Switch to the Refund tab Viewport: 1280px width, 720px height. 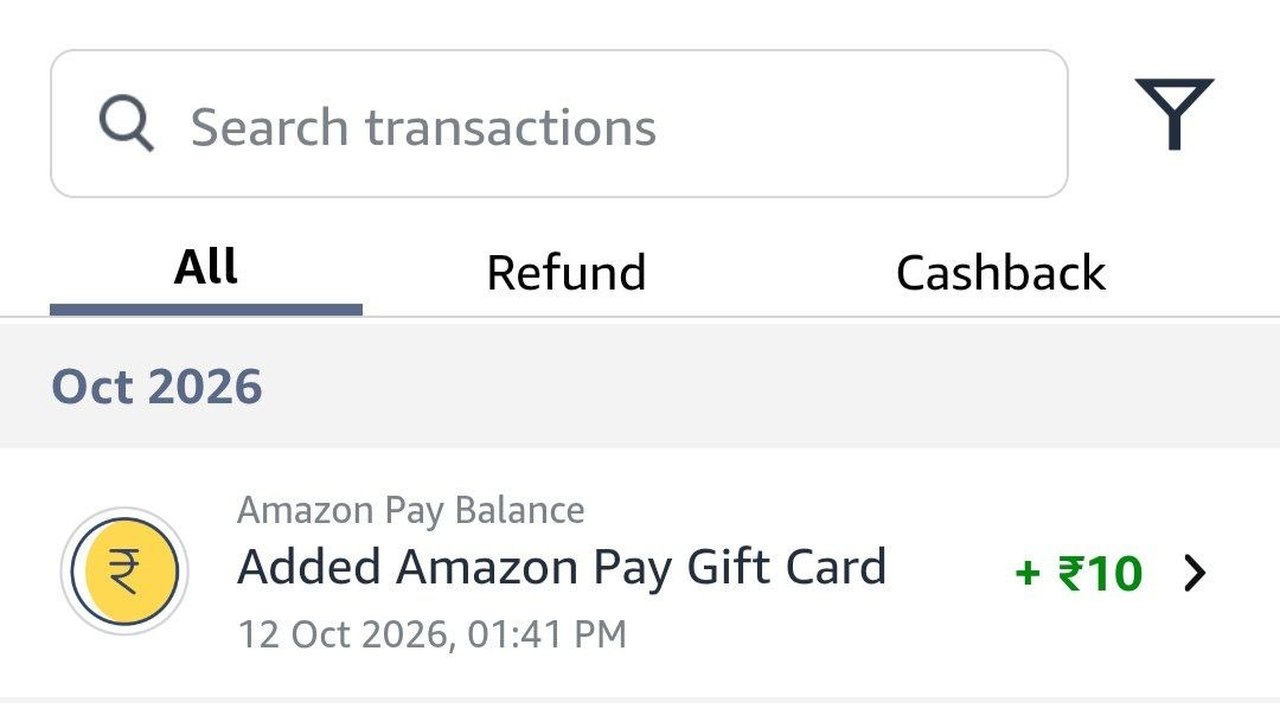566,273
